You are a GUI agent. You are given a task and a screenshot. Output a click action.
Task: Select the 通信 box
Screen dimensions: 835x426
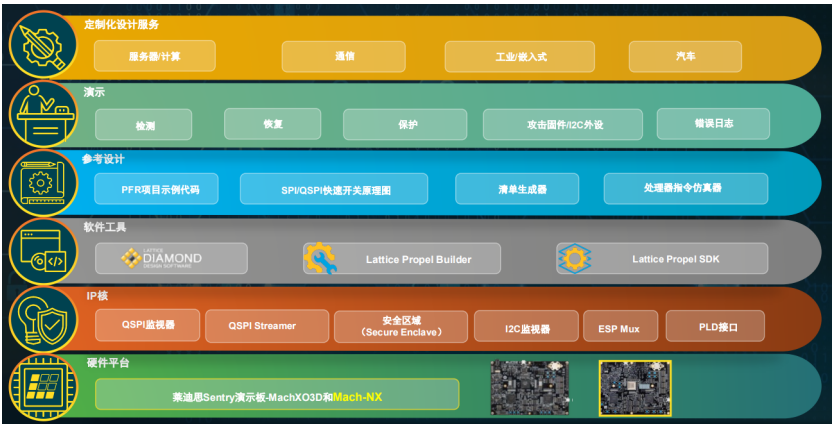tap(343, 56)
